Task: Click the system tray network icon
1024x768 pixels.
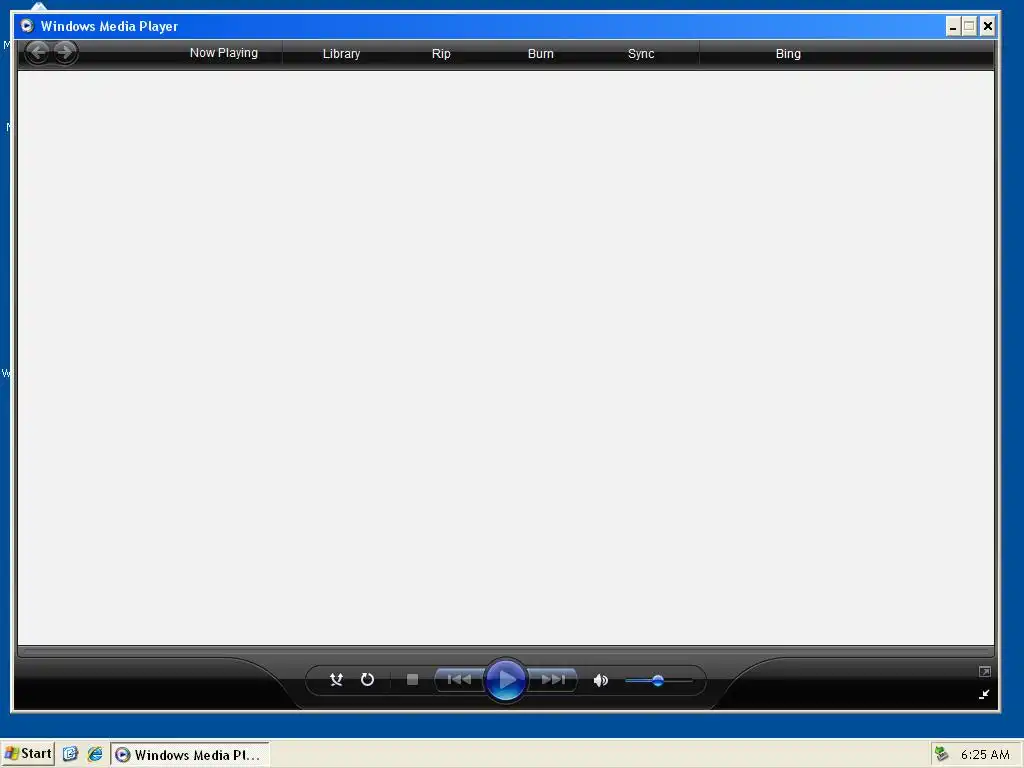Action: pyautogui.click(x=941, y=754)
